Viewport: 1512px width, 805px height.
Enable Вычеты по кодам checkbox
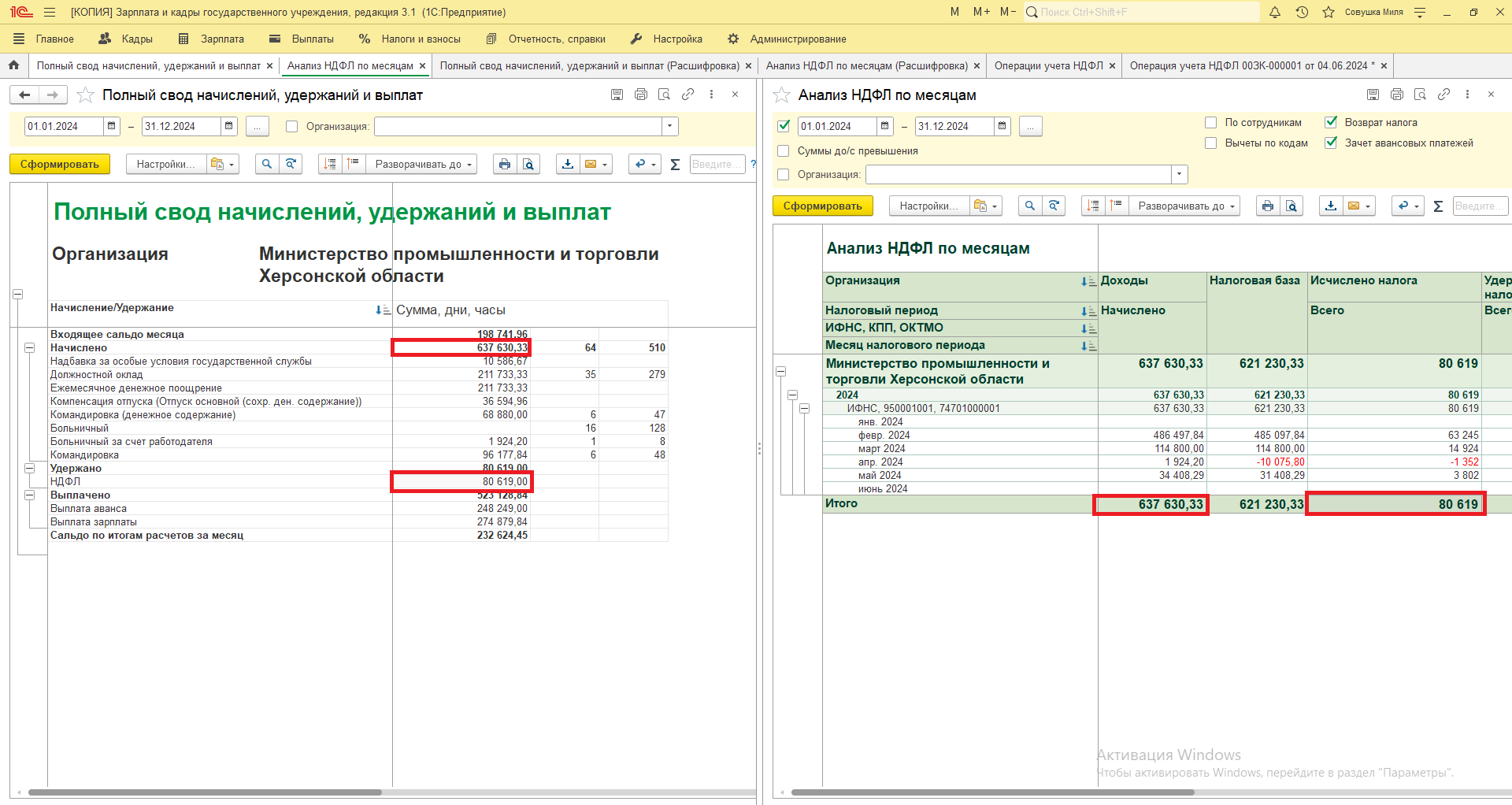1211,143
